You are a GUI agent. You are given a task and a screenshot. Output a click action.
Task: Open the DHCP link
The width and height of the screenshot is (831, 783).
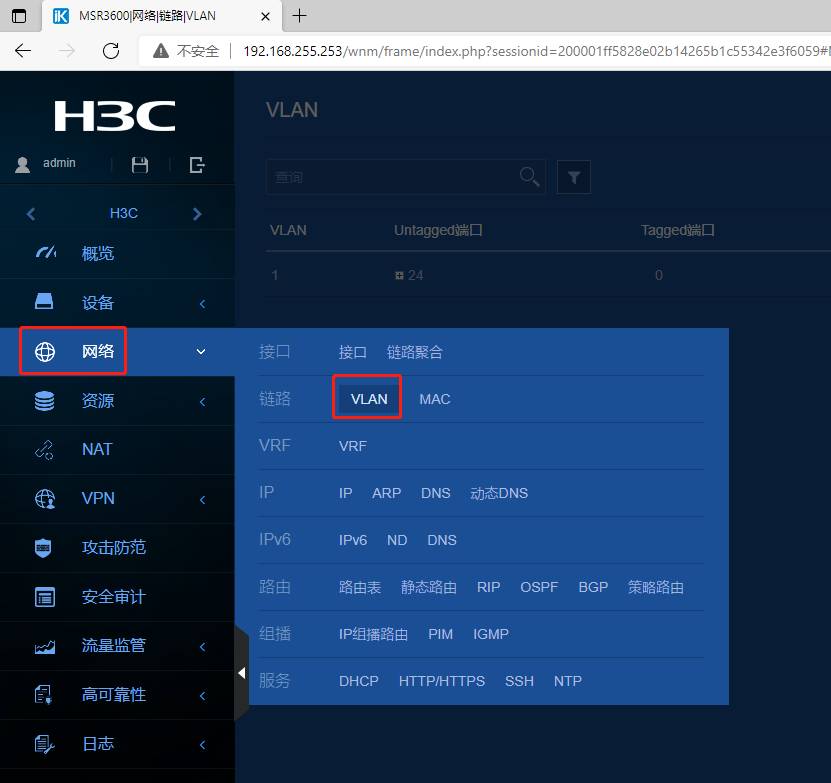pos(358,681)
